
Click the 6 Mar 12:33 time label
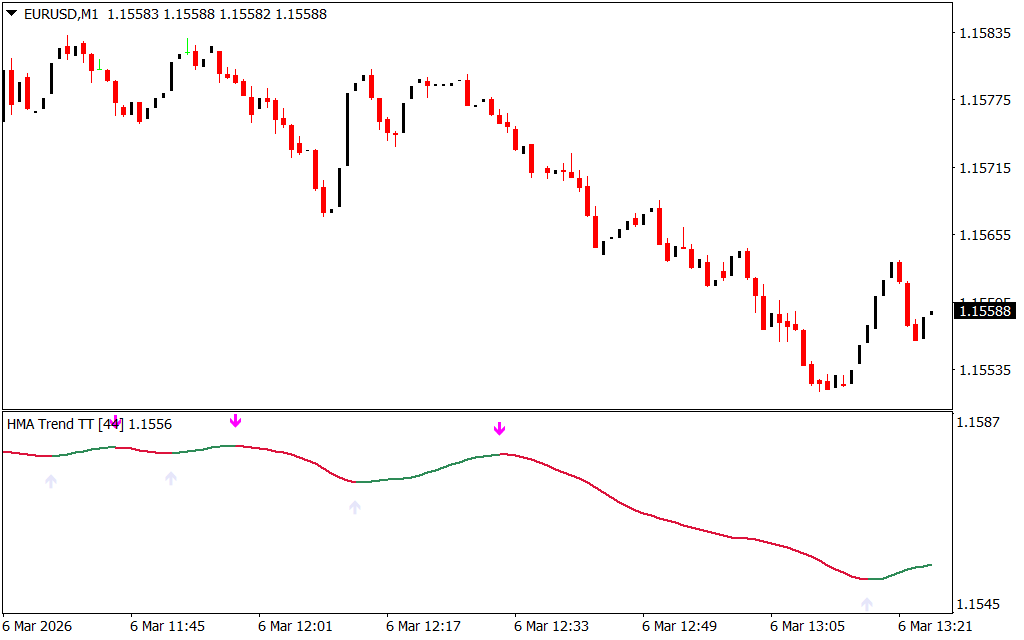[x=552, y=626]
